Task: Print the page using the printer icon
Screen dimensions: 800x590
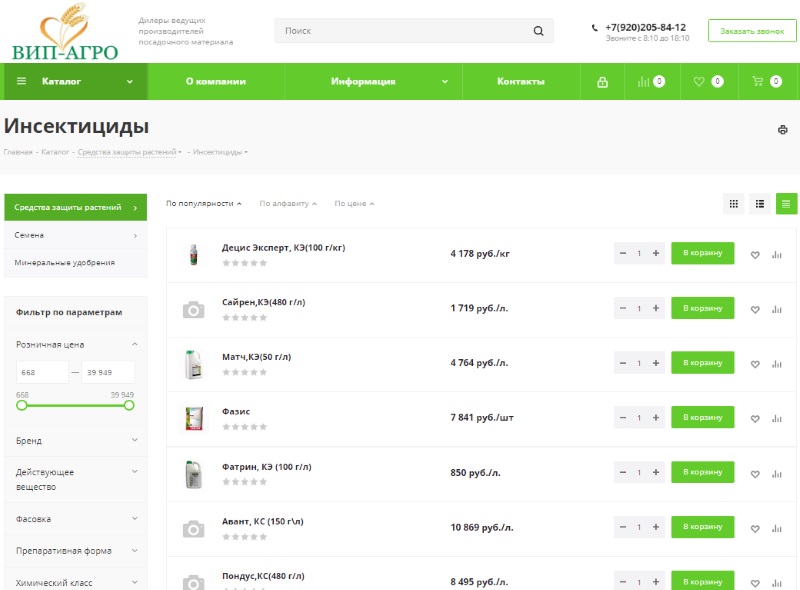Action: coord(782,130)
